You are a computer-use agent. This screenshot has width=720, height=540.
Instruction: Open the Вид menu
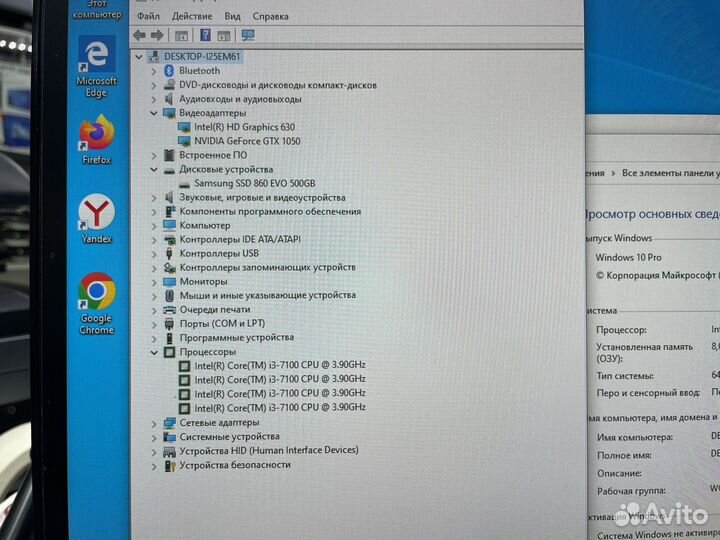pos(232,16)
